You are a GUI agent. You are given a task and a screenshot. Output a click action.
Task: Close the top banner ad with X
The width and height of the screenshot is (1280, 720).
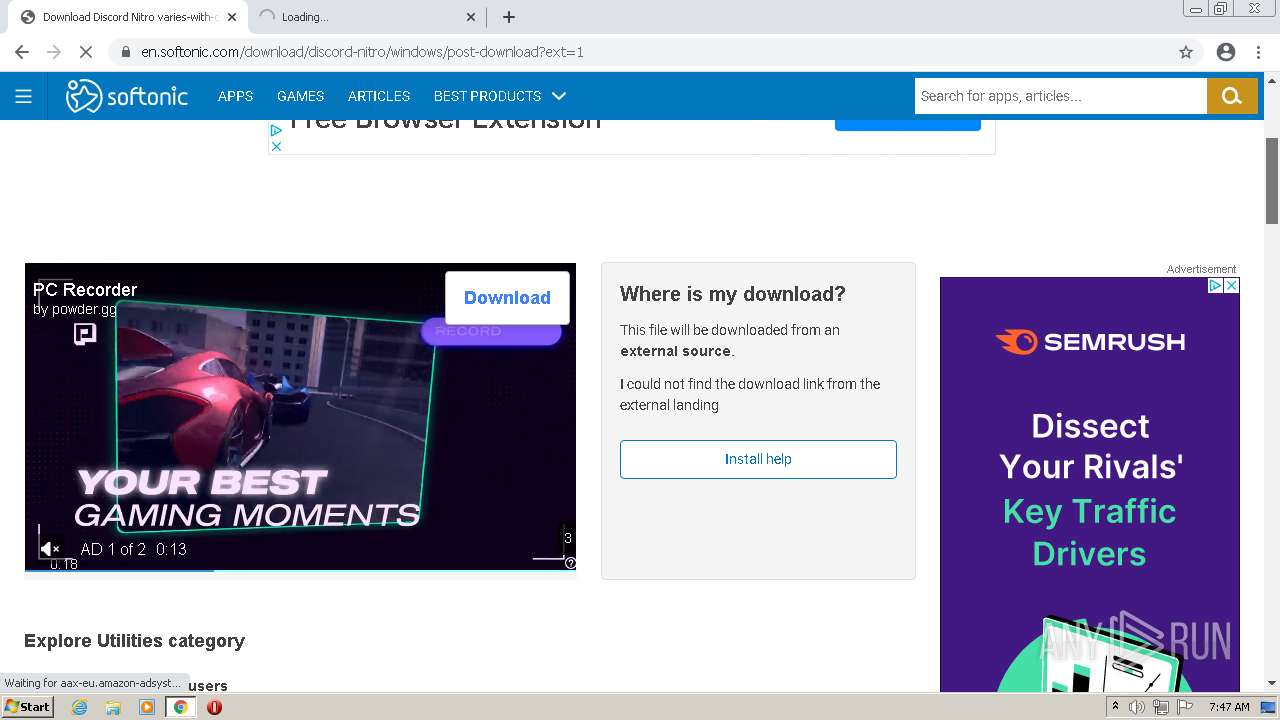click(x=276, y=146)
